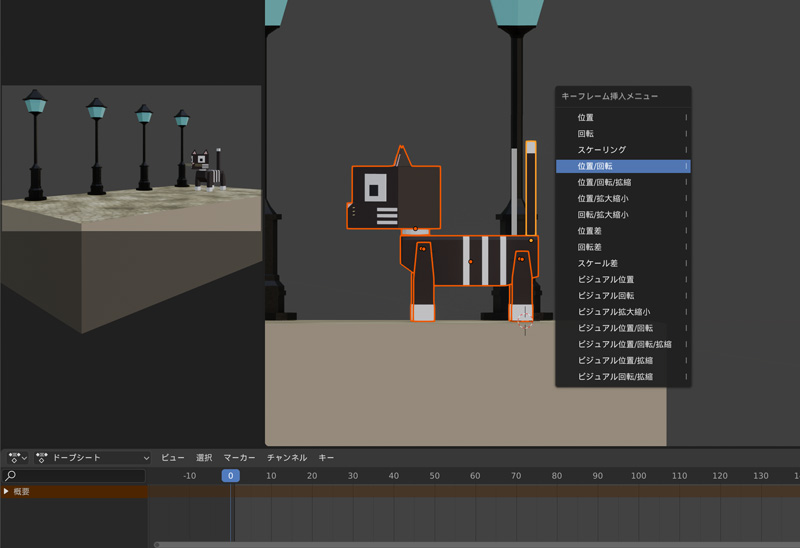Open the キー menu in dope sheet header
Image resolution: width=800 pixels, height=548 pixels.
pyautogui.click(x=326, y=457)
